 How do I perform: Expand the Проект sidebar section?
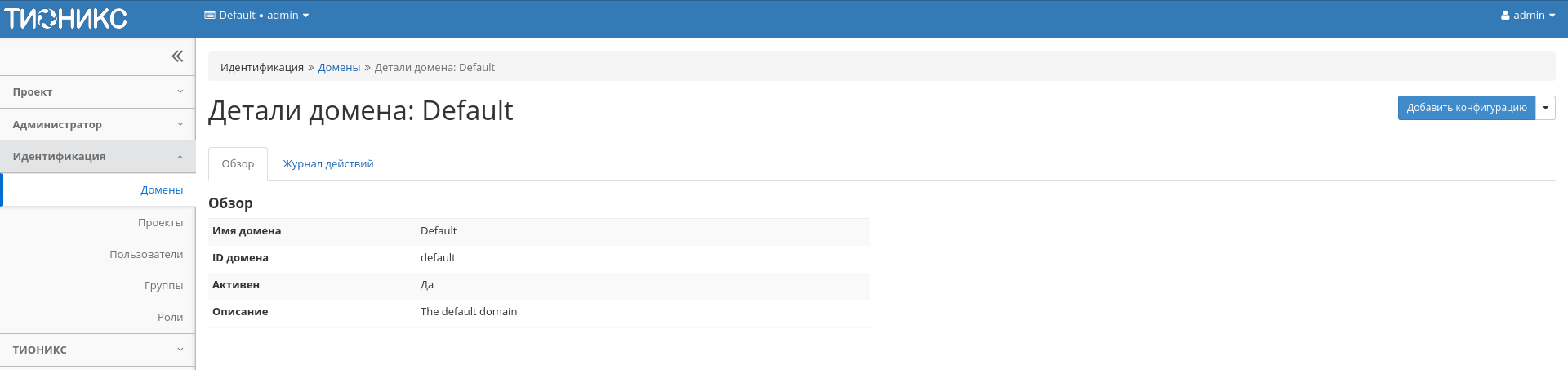tap(97, 92)
